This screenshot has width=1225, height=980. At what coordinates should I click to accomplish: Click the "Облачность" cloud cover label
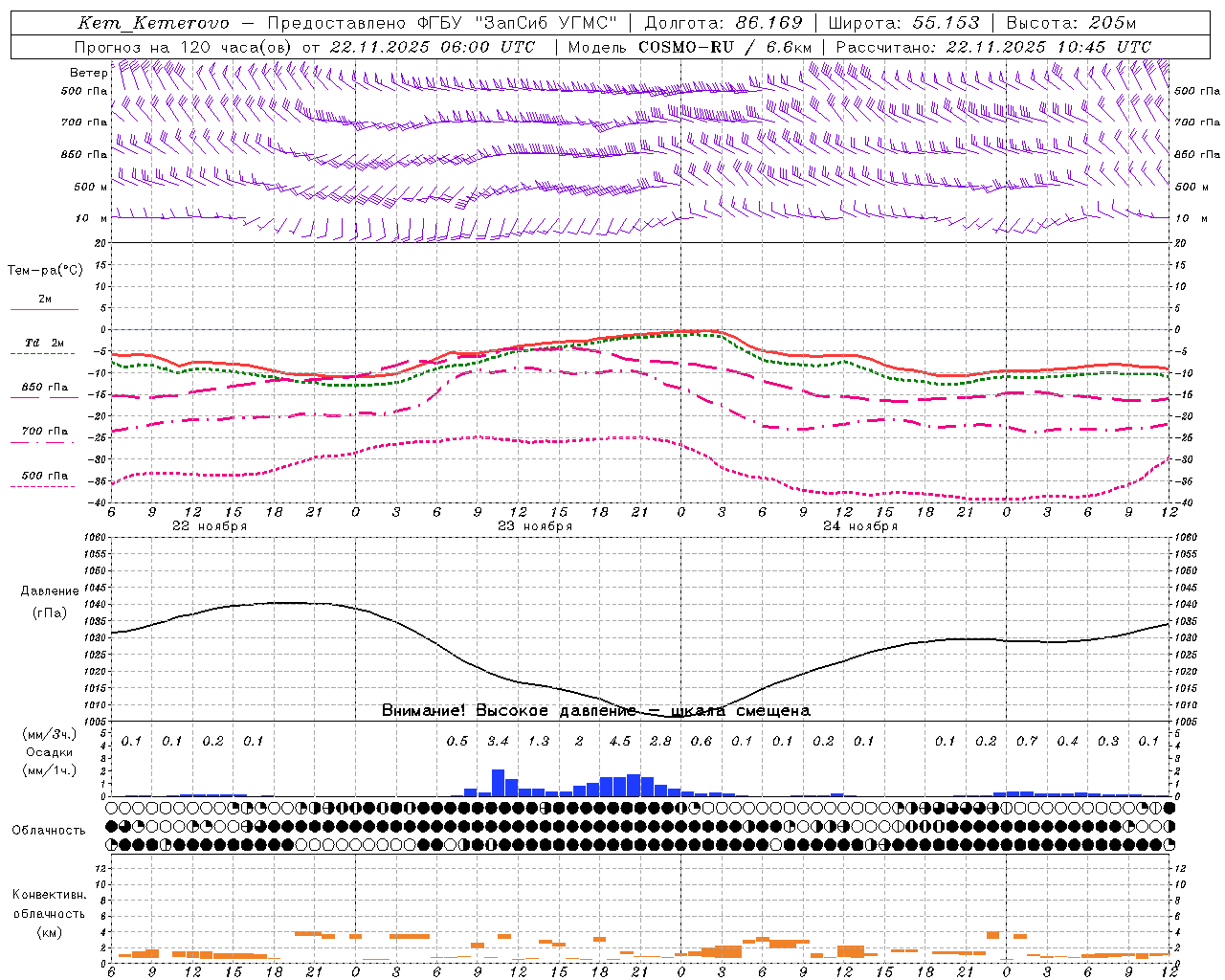[x=49, y=830]
